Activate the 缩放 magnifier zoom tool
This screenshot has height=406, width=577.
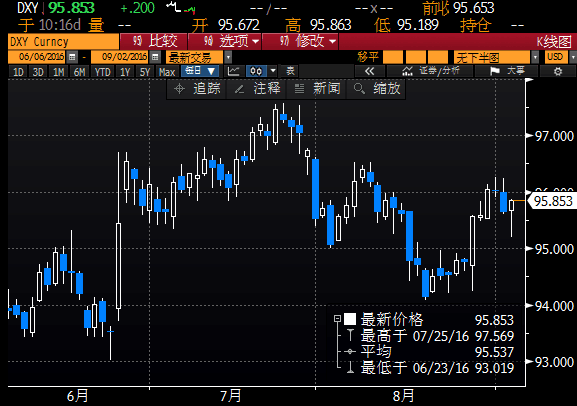coord(377,89)
